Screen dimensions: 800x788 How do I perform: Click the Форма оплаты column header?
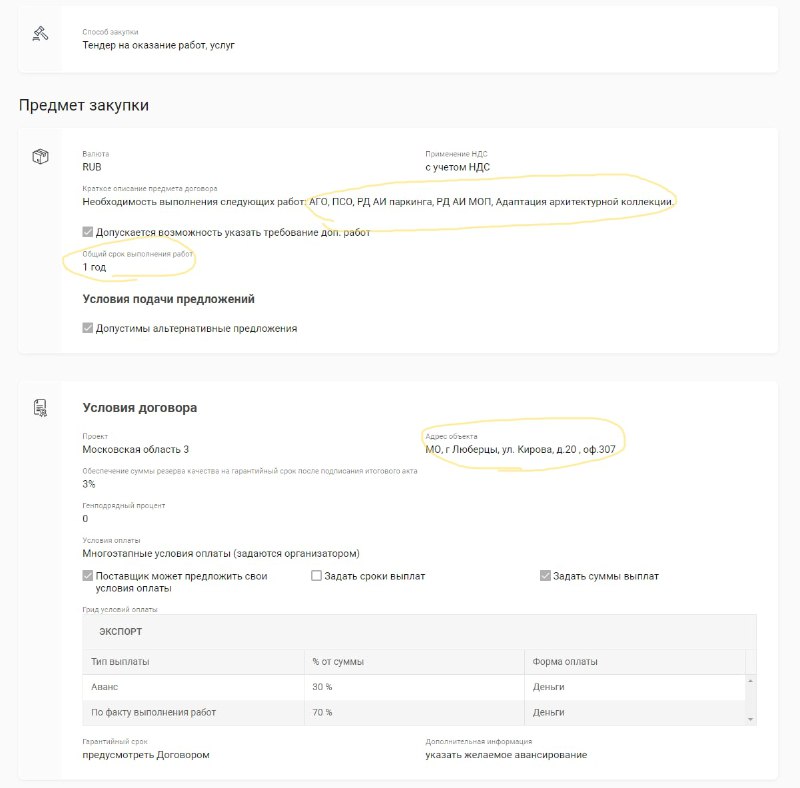click(635, 661)
